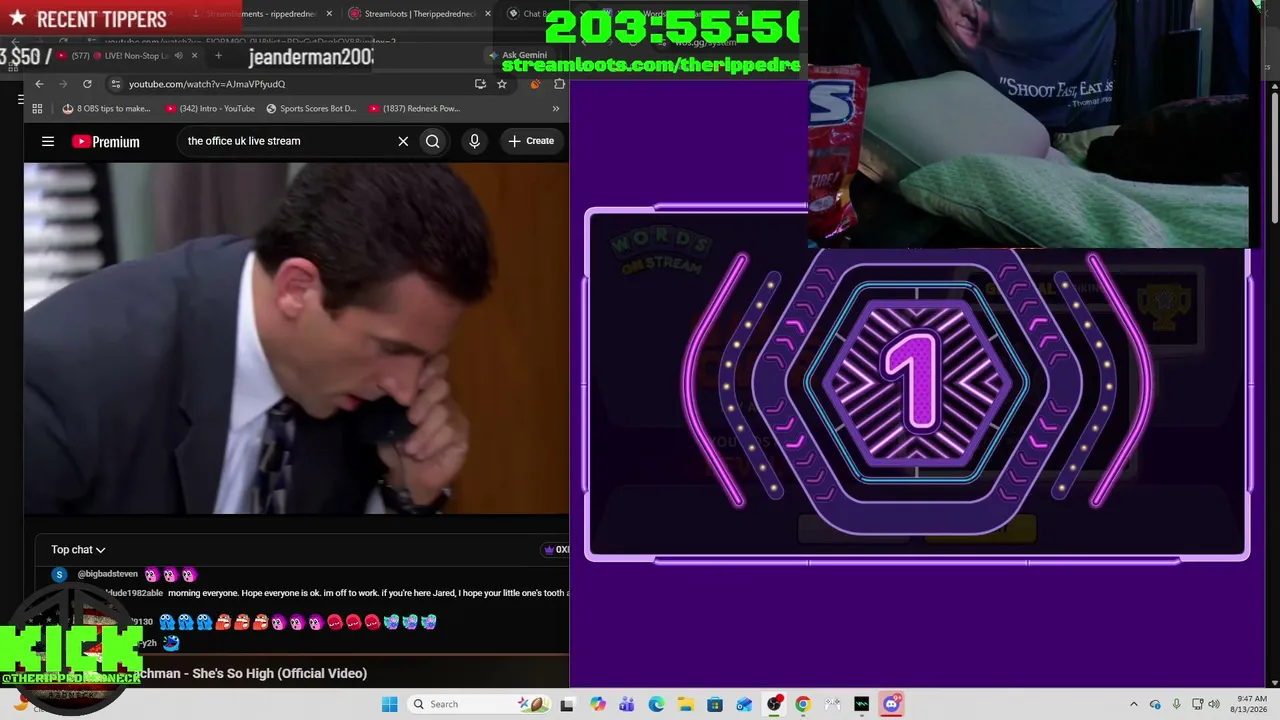Open '8 OBS tips to make...' bookmark
This screenshot has width=1280, height=720.
point(106,108)
